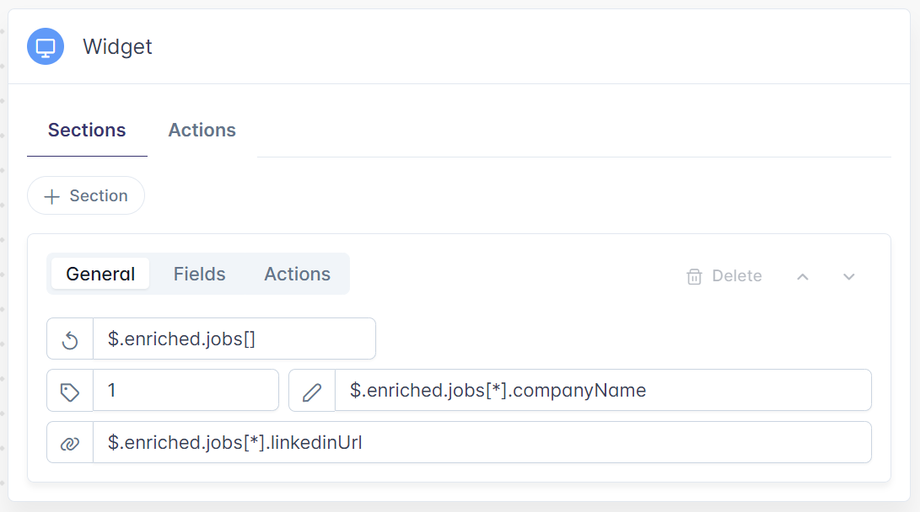Open the section's Actions tab next to Fields
This screenshot has height=512, width=920.
(x=297, y=274)
